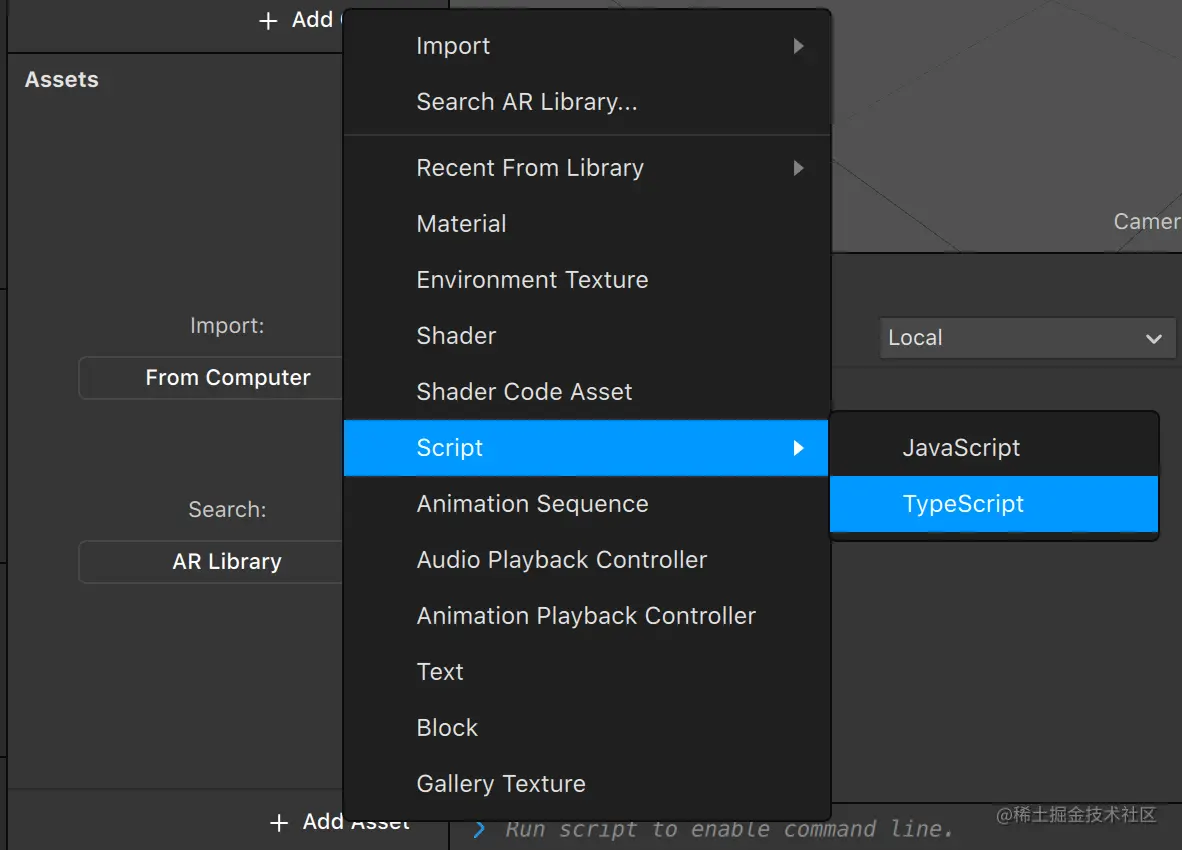This screenshot has width=1182, height=850.
Task: Create a TypeScript script
Action: tap(963, 504)
